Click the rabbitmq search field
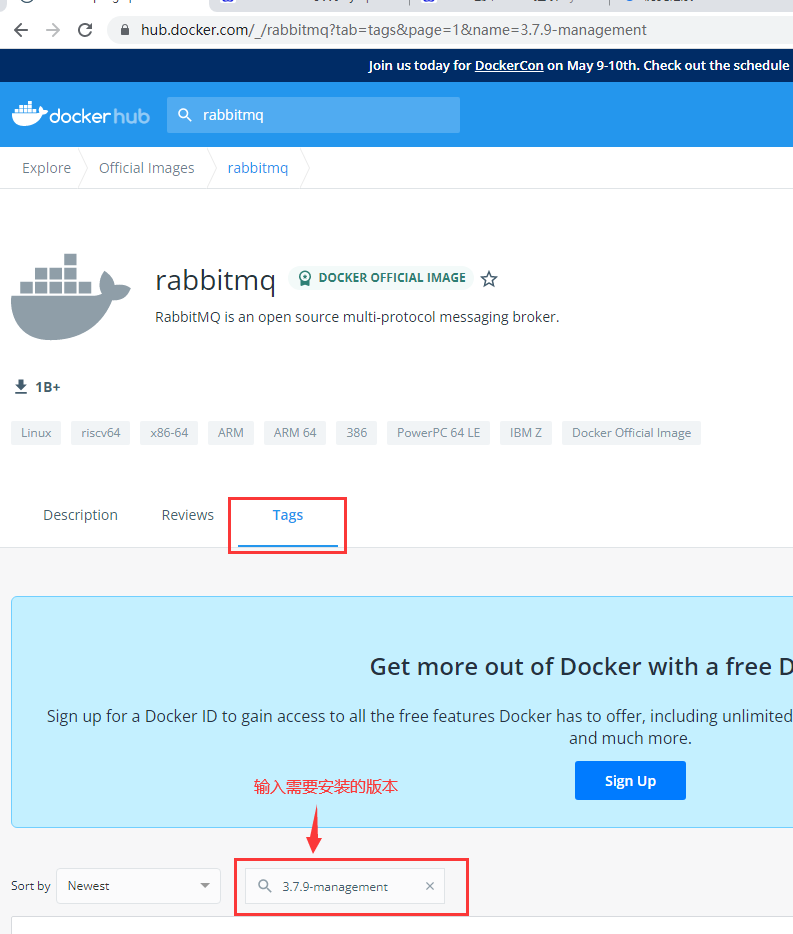Screen dimensions: 793x934 (x=313, y=115)
